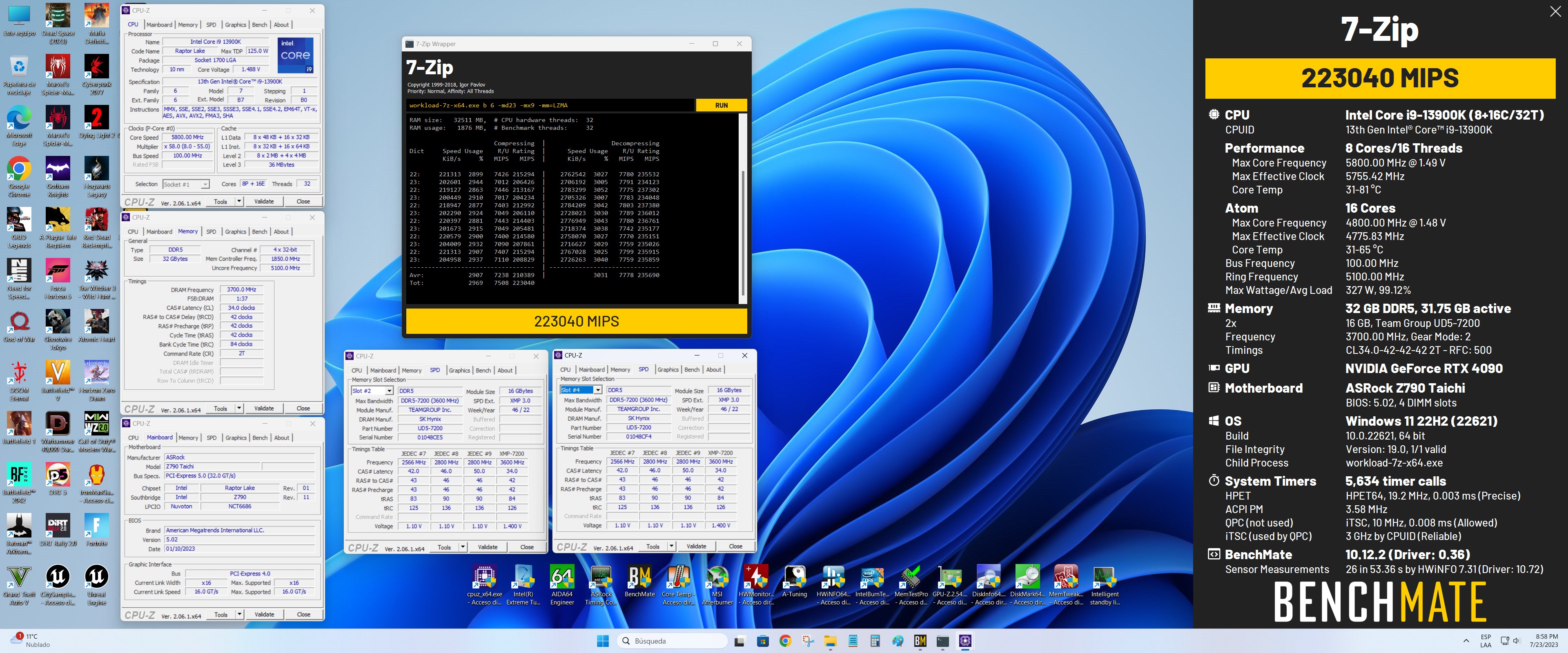This screenshot has width=1568, height=653.
Task: Click the 7-Zip benchmark command line field
Action: [x=550, y=105]
